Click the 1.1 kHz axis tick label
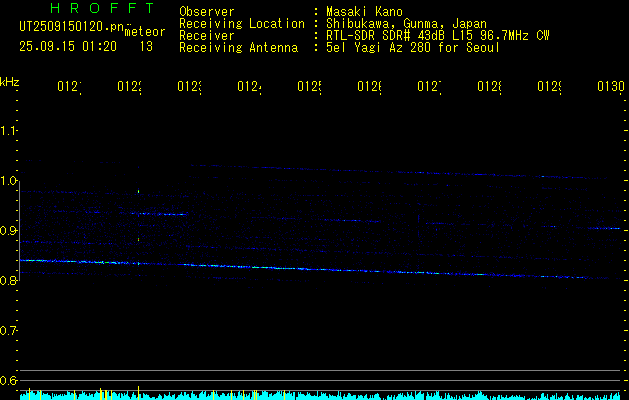Image resolution: width=629 pixels, height=400 pixels. [x=8, y=131]
